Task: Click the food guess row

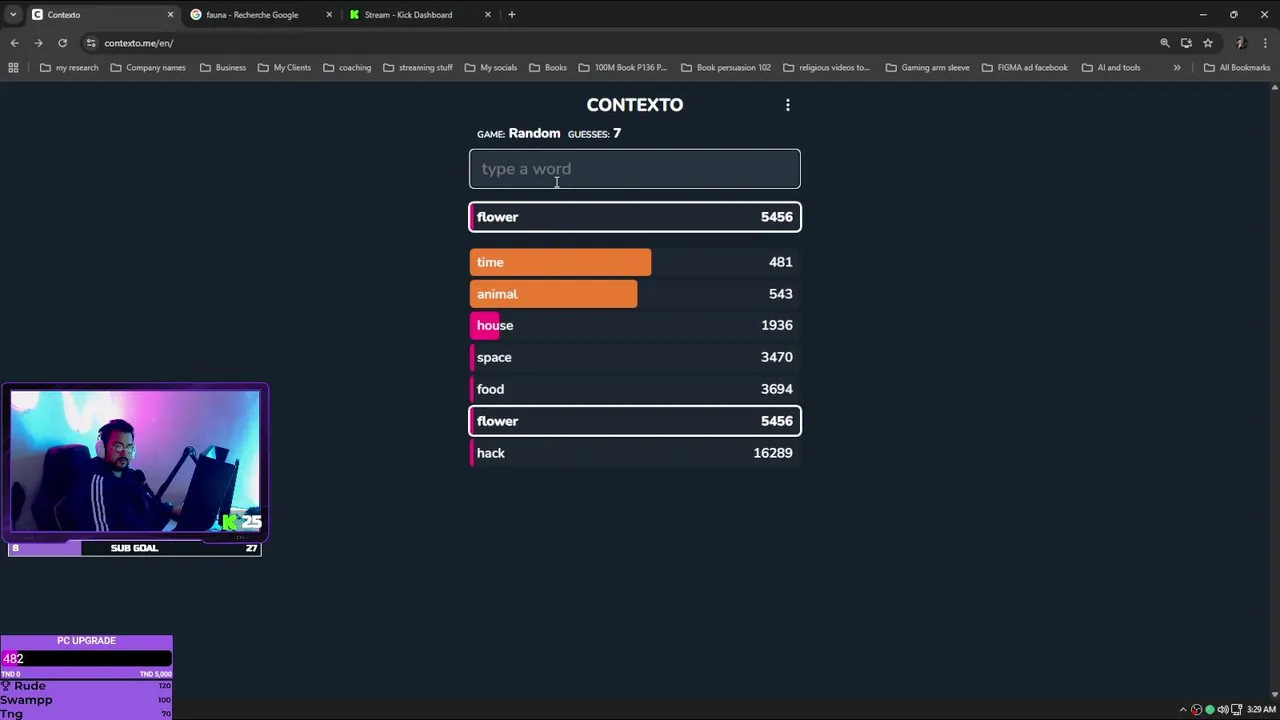Action: pos(635,389)
